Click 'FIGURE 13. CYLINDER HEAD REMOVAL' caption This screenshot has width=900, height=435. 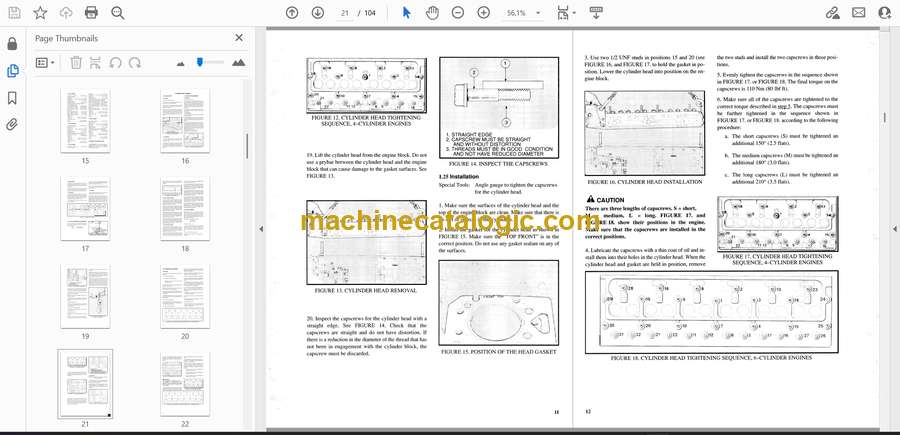366,291
